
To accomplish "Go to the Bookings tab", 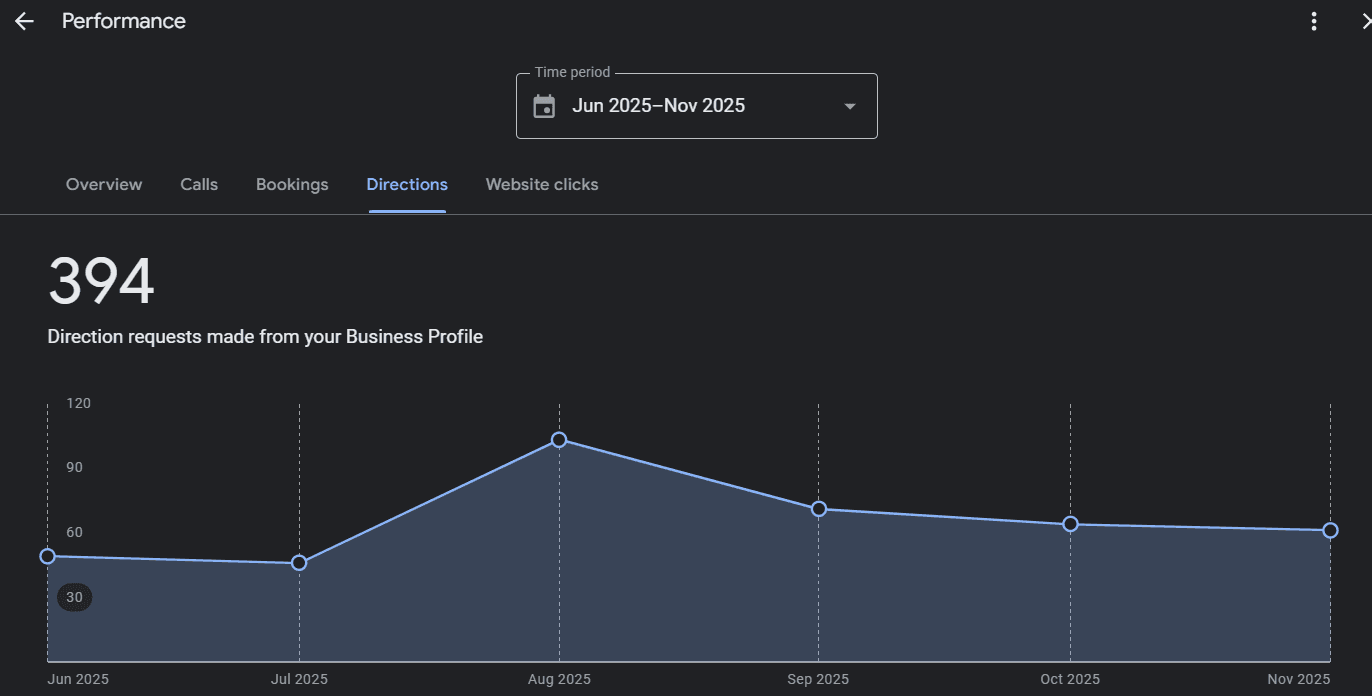I will [292, 185].
